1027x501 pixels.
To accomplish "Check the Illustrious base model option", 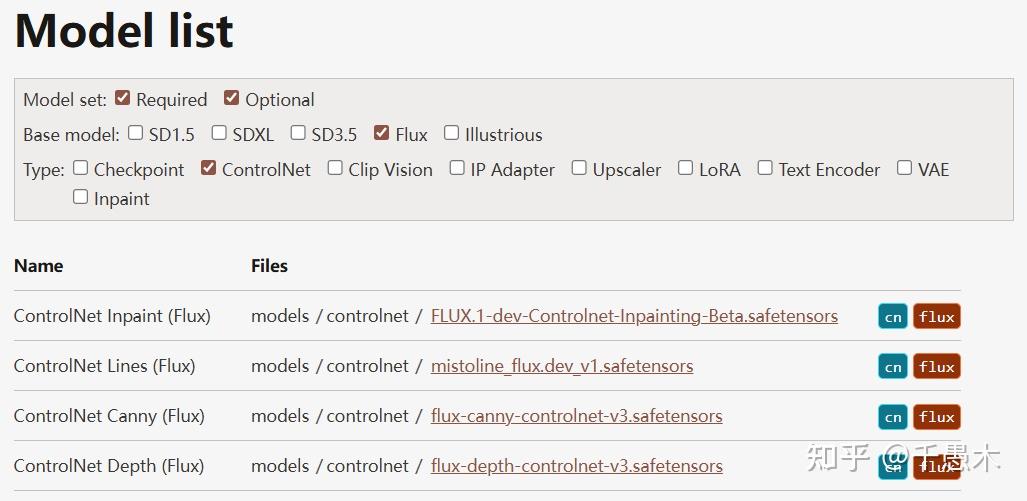I will [452, 133].
